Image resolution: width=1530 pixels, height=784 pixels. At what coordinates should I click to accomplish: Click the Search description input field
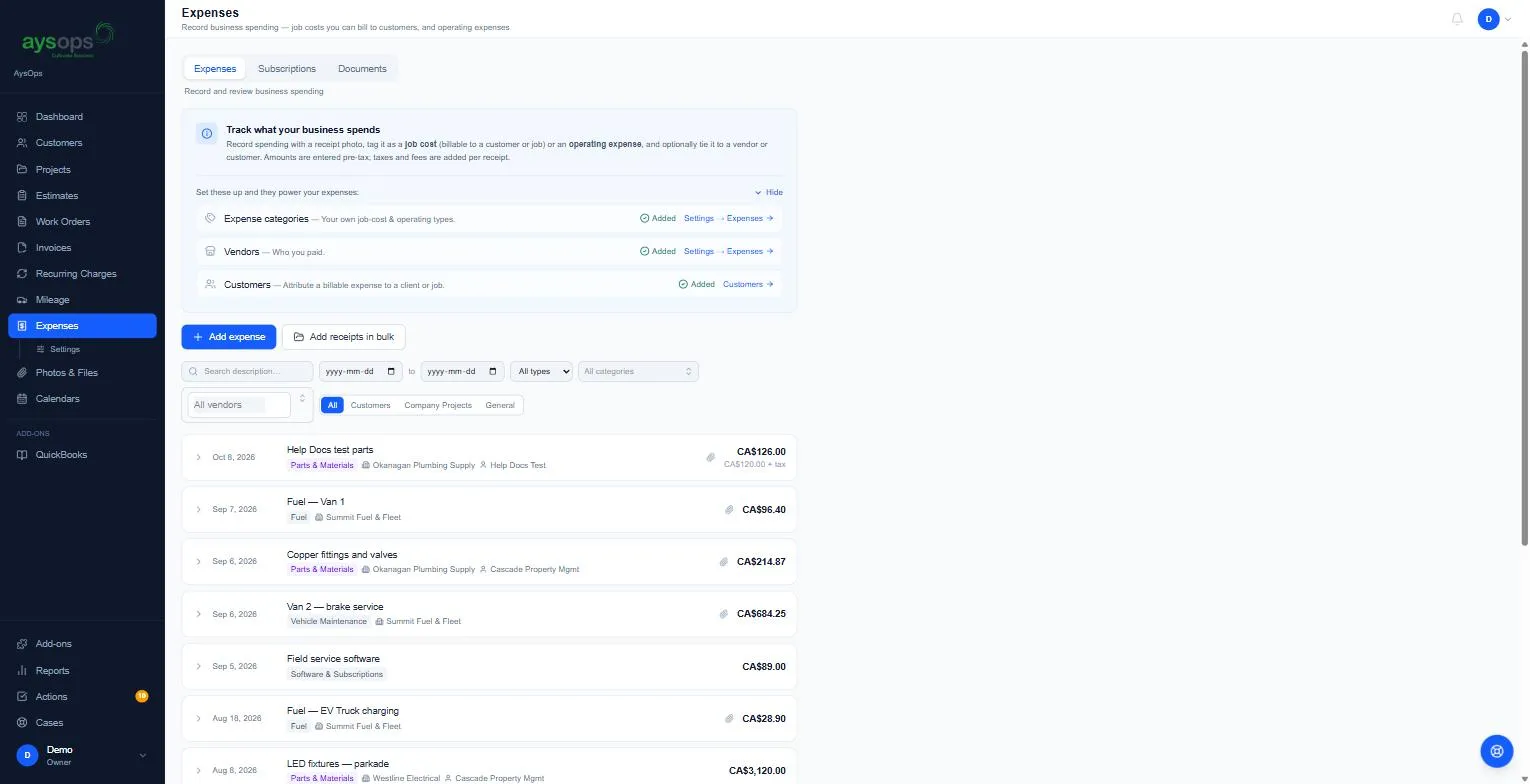pyautogui.click(x=247, y=371)
